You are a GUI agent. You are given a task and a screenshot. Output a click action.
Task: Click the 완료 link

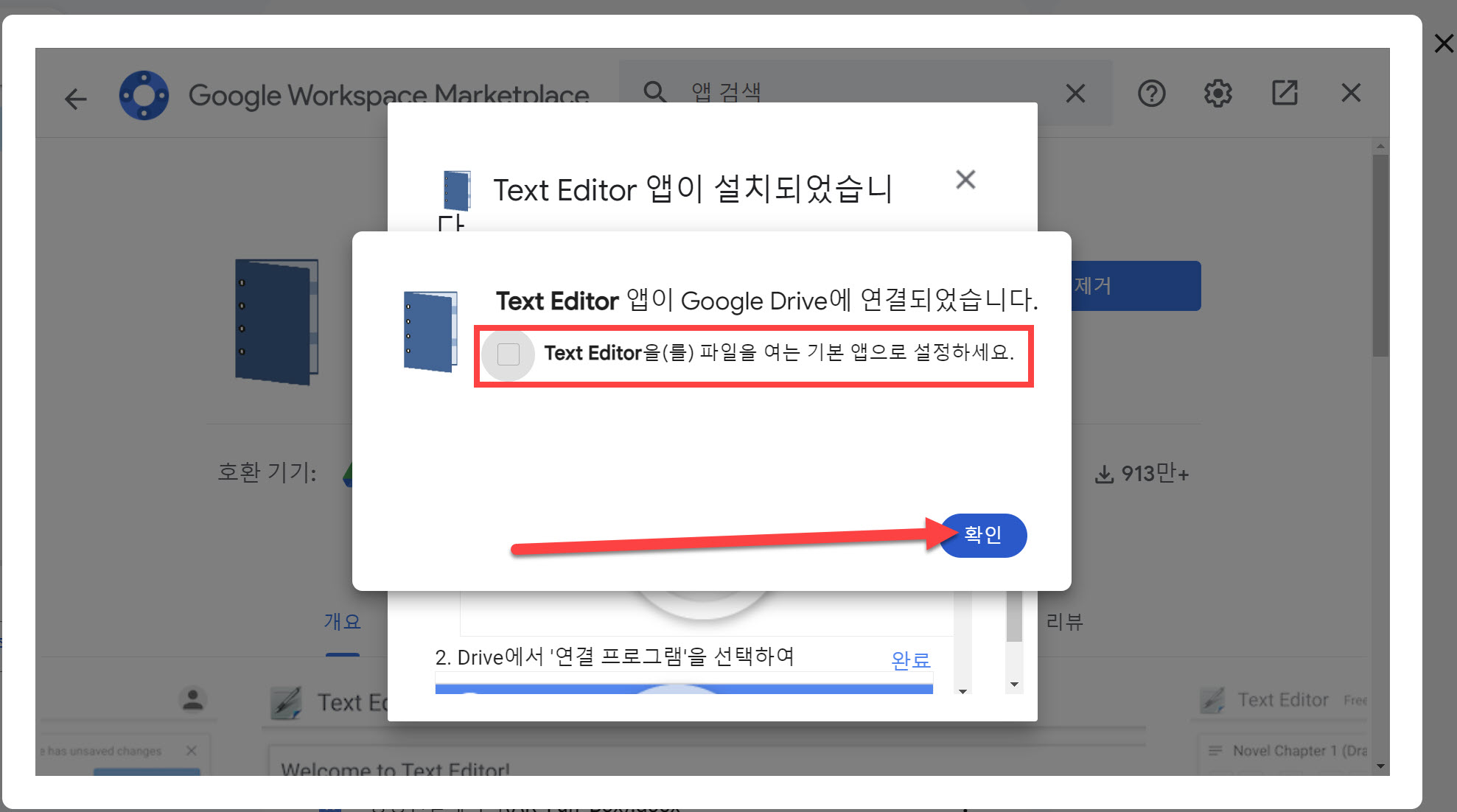(x=910, y=659)
